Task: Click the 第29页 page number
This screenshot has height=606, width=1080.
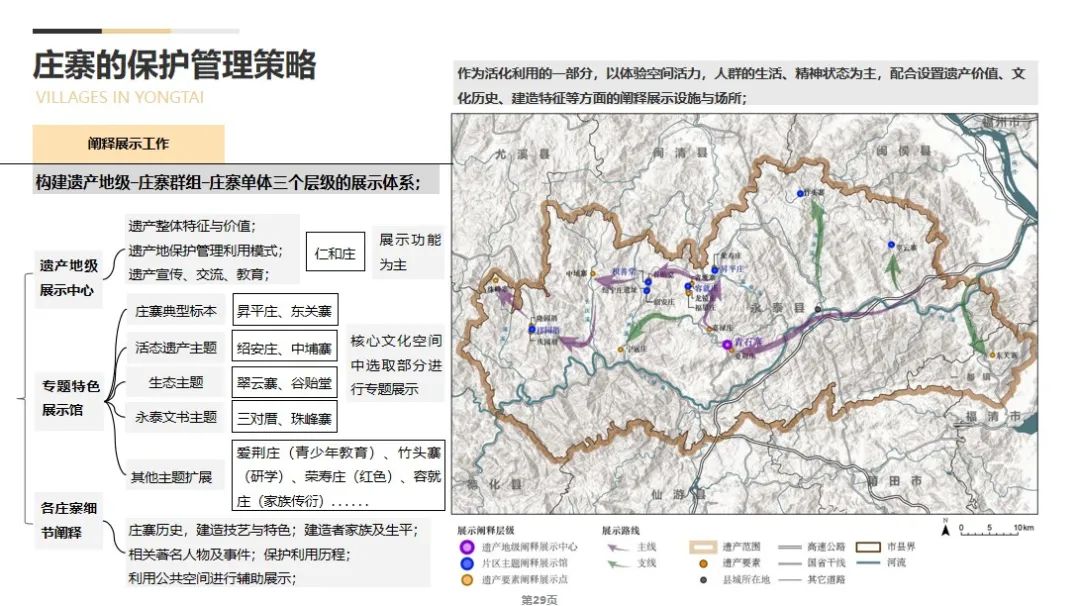Action: (x=539, y=600)
